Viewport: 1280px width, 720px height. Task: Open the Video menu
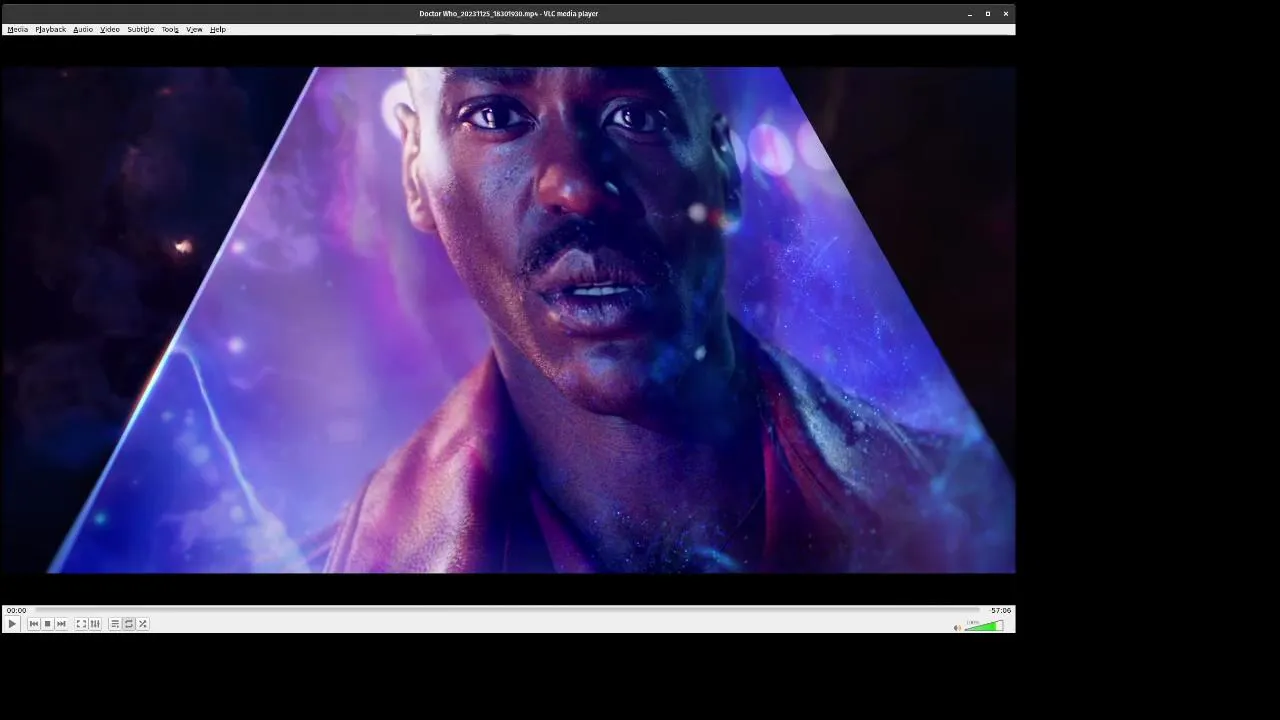[x=110, y=29]
